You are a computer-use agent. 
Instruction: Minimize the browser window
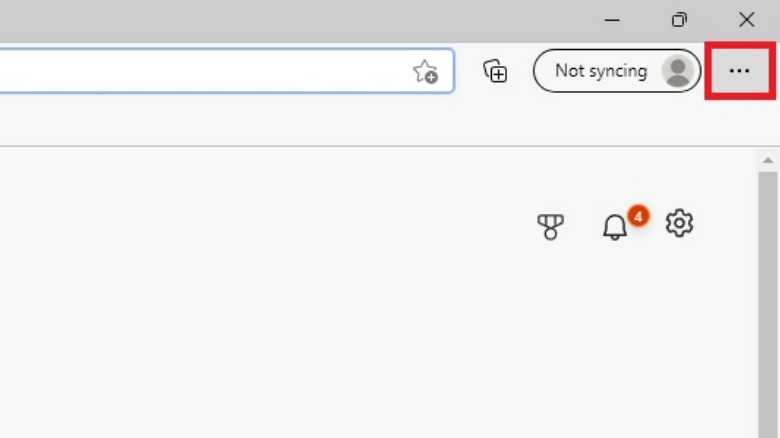612,20
